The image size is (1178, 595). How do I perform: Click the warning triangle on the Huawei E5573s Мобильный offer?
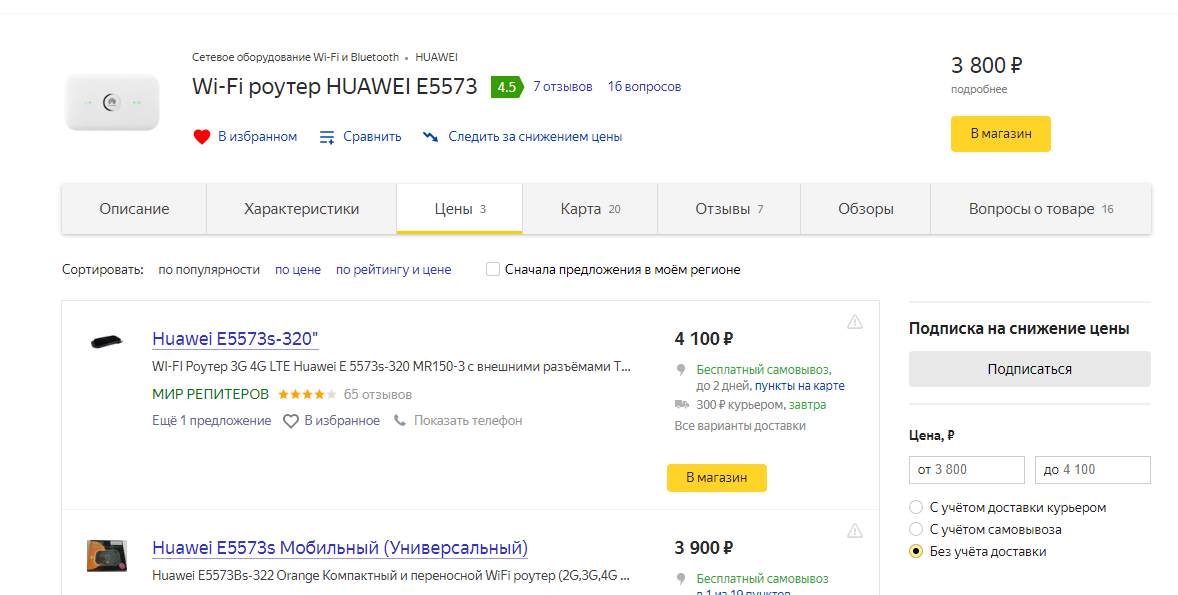click(x=855, y=530)
